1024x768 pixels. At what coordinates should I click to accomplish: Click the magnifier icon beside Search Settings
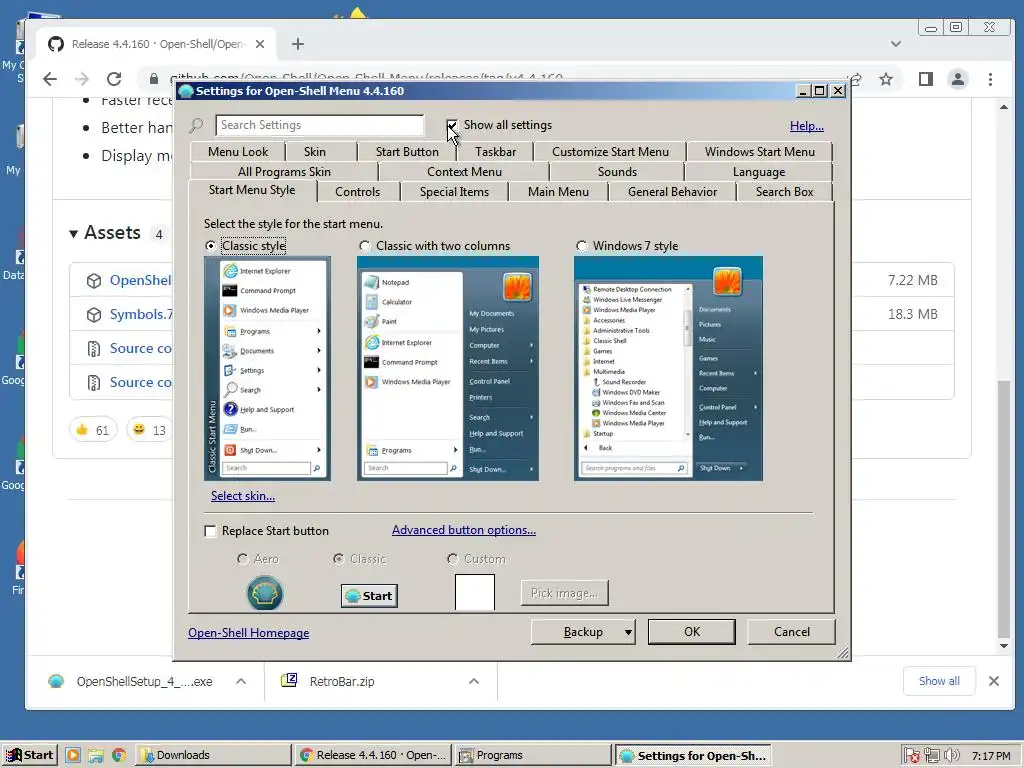point(196,125)
